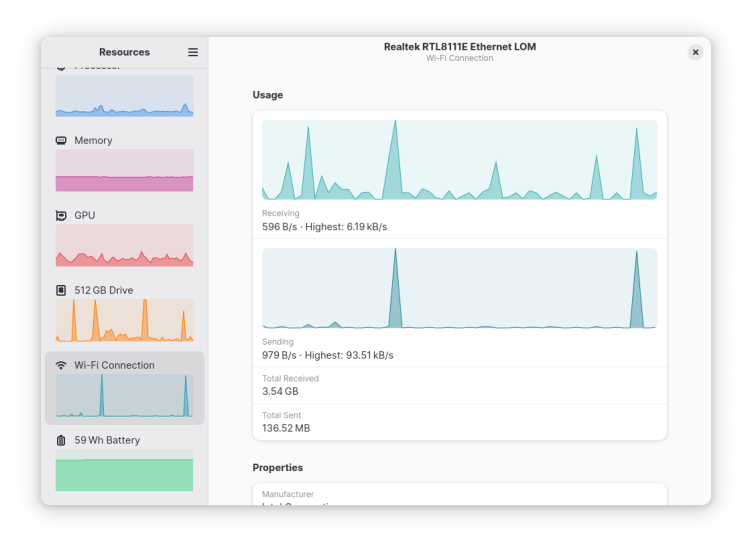Click the Memory chip icon

click(x=61, y=141)
